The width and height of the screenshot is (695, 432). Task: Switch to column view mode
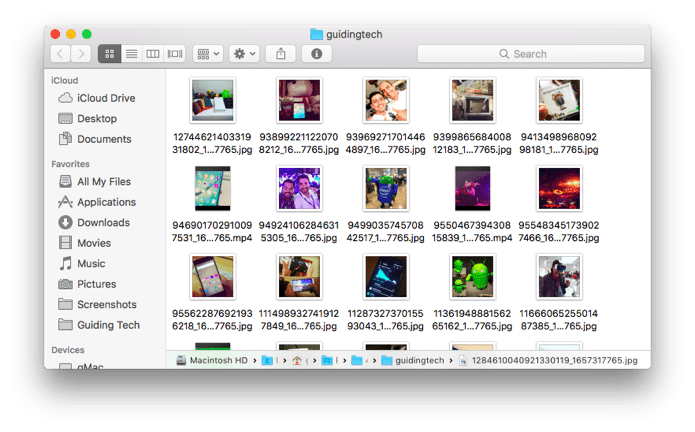click(x=152, y=54)
